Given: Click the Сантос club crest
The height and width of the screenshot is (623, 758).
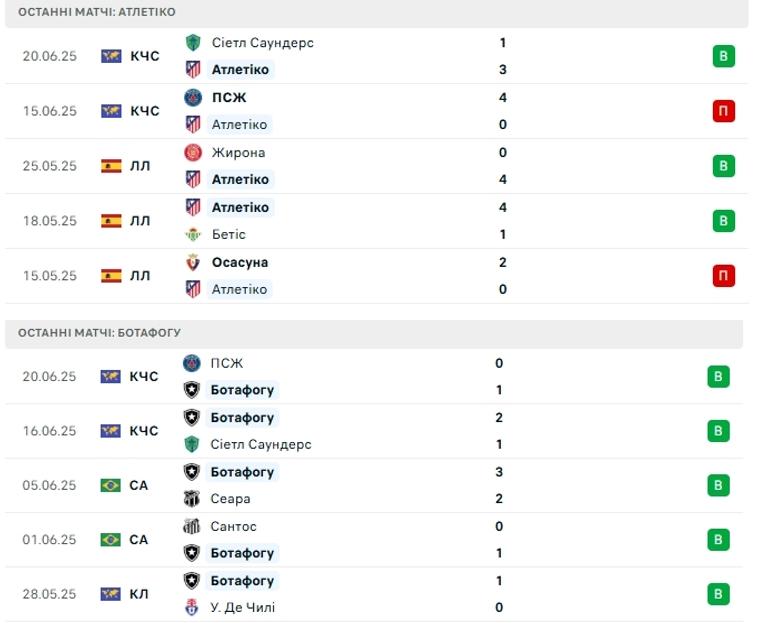Looking at the screenshot, I should point(192,526).
